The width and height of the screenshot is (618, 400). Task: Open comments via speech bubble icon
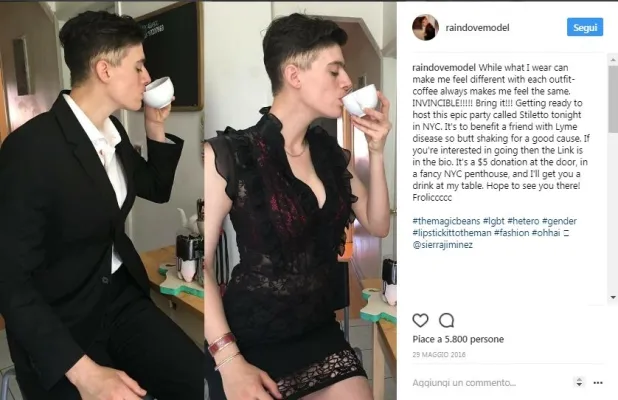447,320
